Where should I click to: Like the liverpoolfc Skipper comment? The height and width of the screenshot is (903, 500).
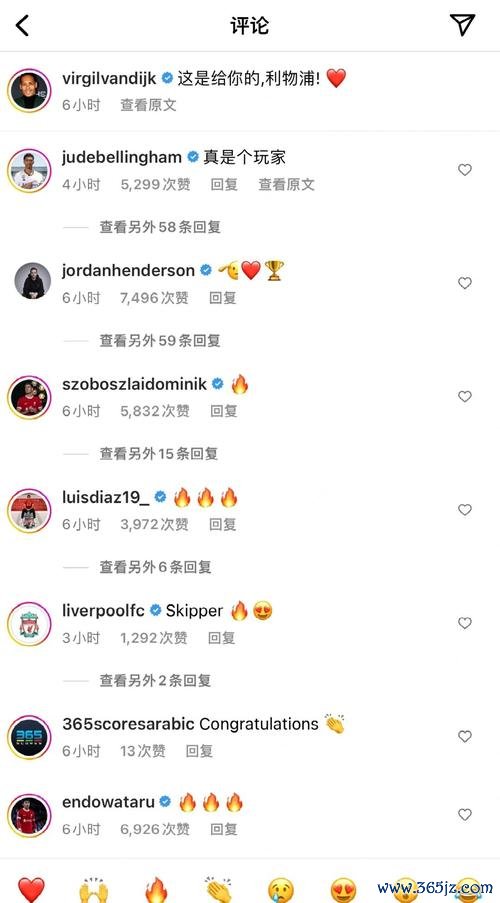(x=464, y=623)
